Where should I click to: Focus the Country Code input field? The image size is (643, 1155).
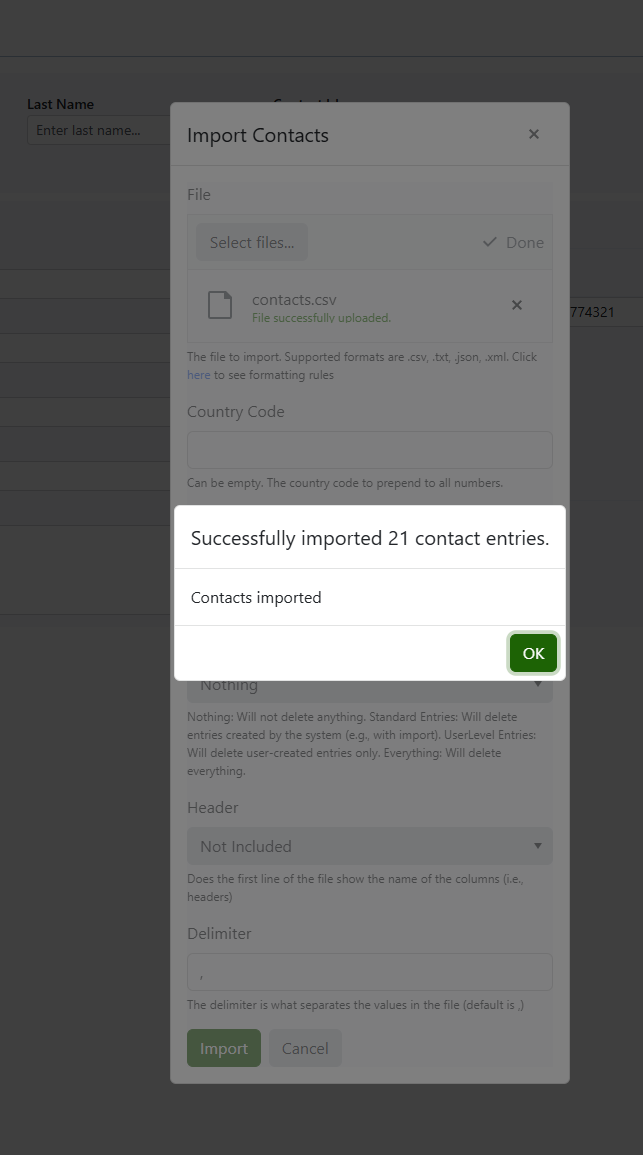tap(370, 449)
